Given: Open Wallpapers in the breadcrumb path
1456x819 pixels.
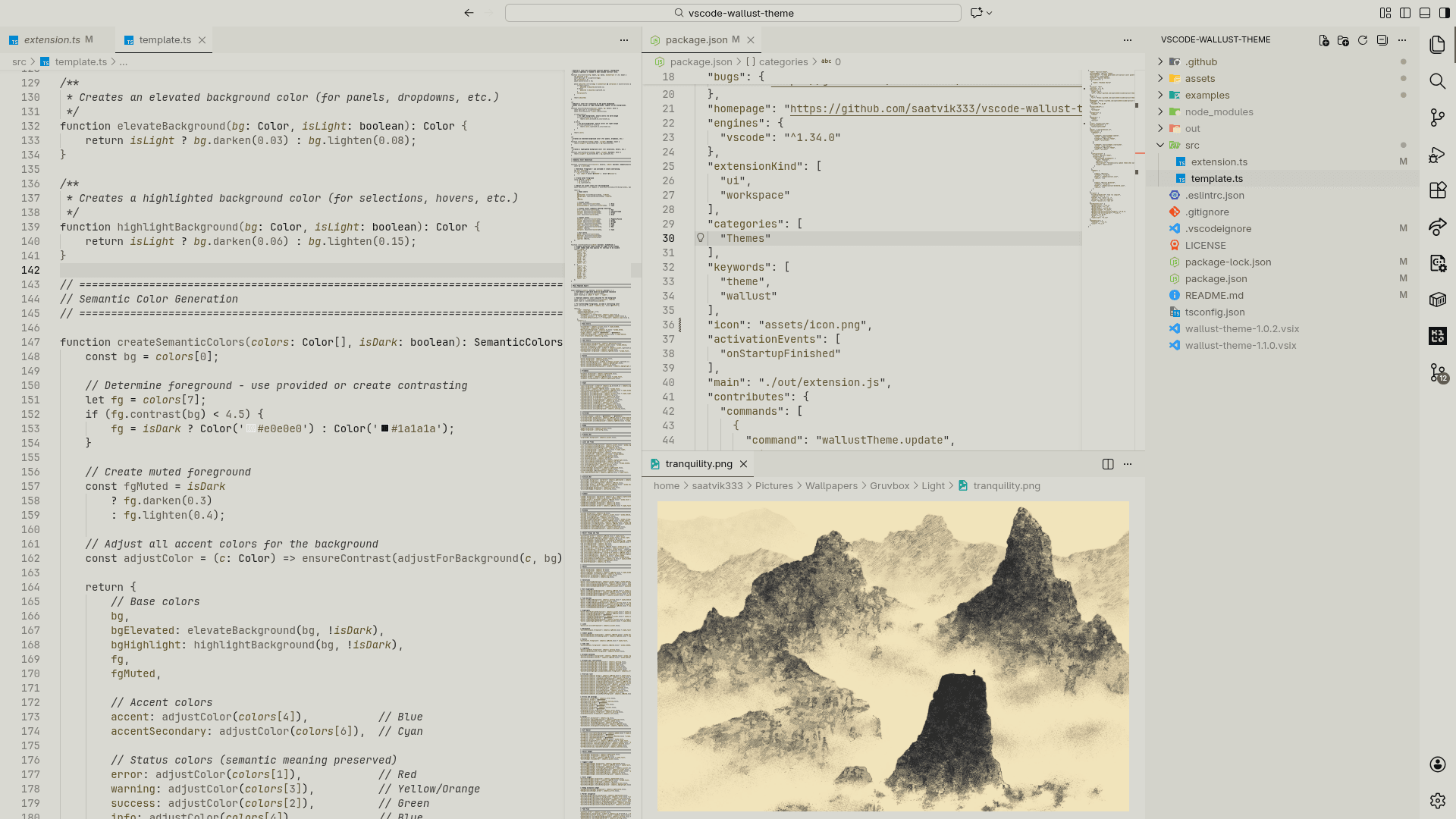Looking at the screenshot, I should click(830, 485).
